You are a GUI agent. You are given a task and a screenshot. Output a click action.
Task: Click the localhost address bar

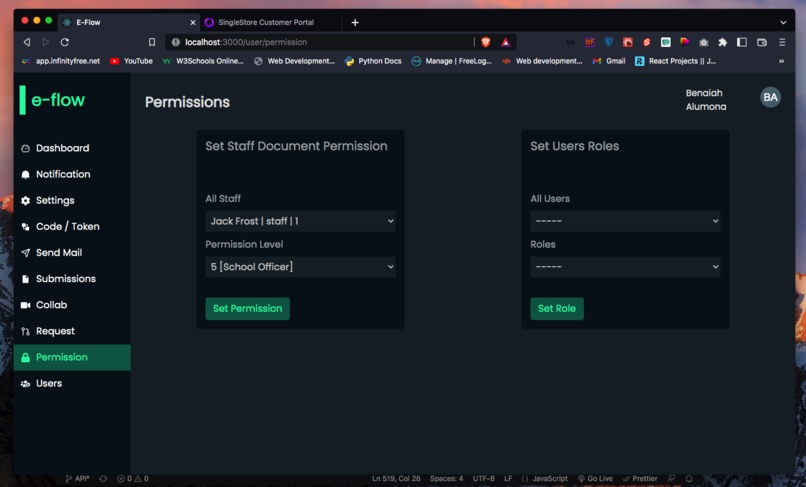click(319, 42)
